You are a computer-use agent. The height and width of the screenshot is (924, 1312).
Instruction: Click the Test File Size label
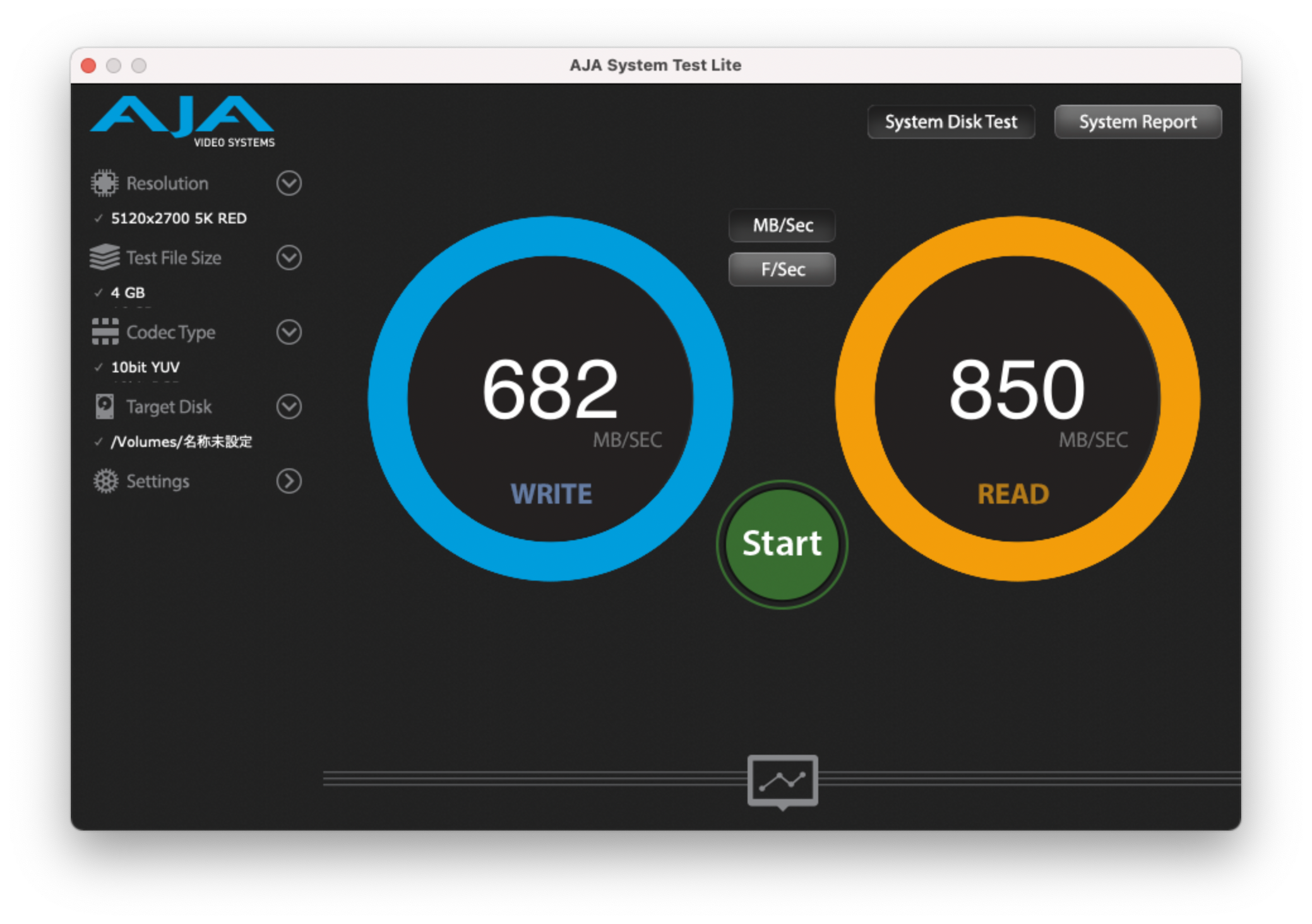pos(174,258)
